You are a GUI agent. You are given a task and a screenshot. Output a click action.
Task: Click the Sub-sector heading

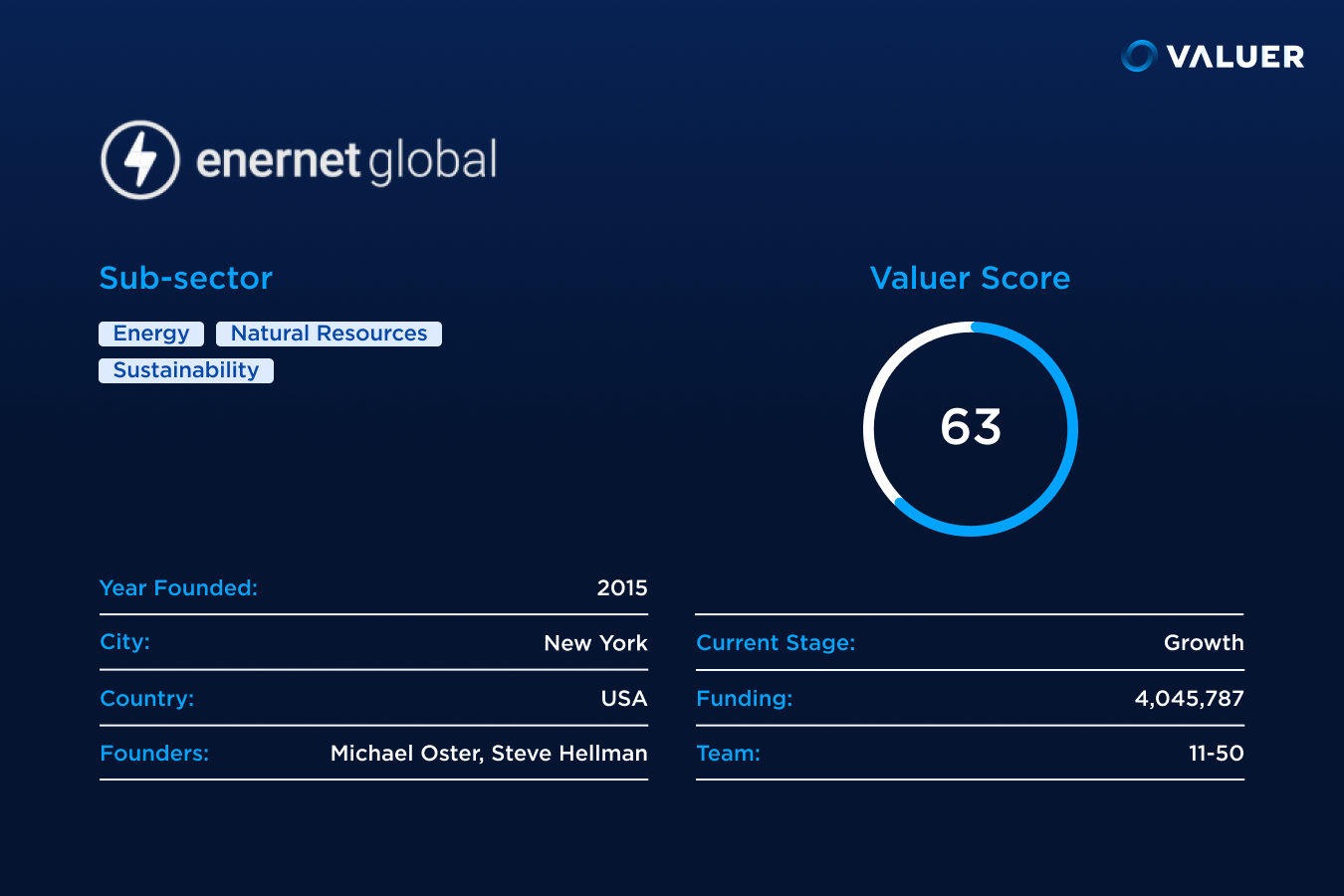click(186, 278)
